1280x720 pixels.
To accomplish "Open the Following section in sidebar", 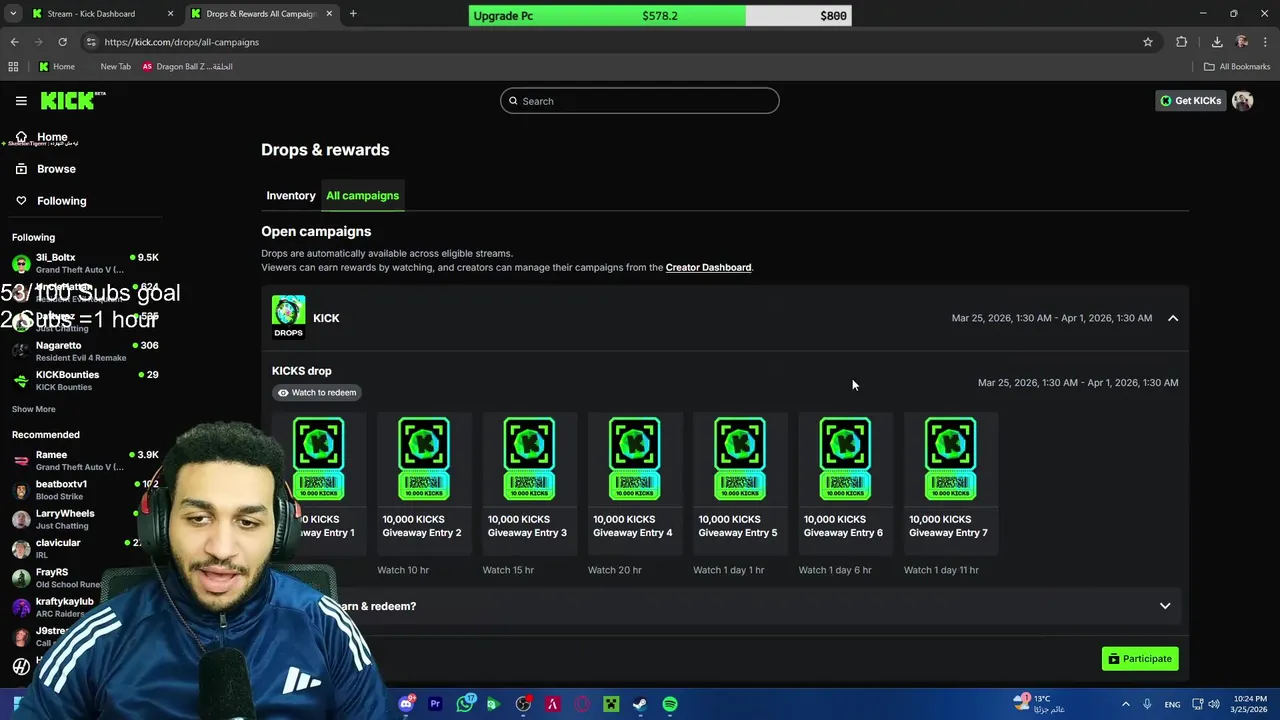I will click(x=61, y=201).
